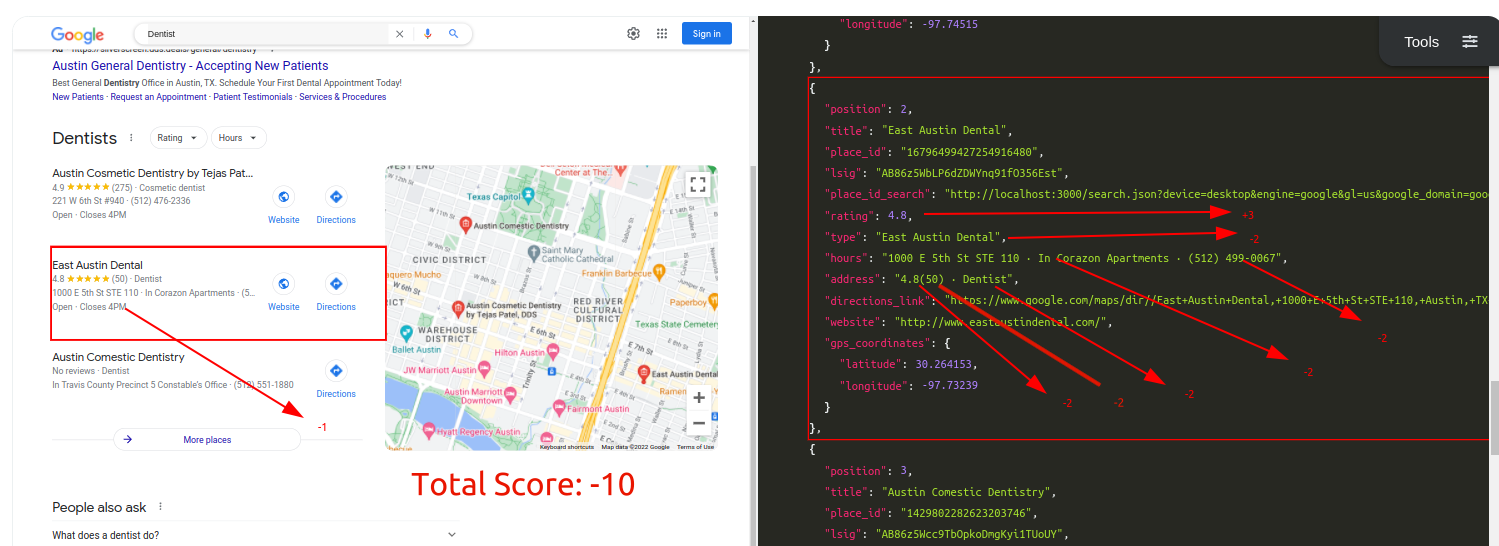Open map Keyboard shortcuts link
The image size is (1499, 546).
click(x=567, y=447)
